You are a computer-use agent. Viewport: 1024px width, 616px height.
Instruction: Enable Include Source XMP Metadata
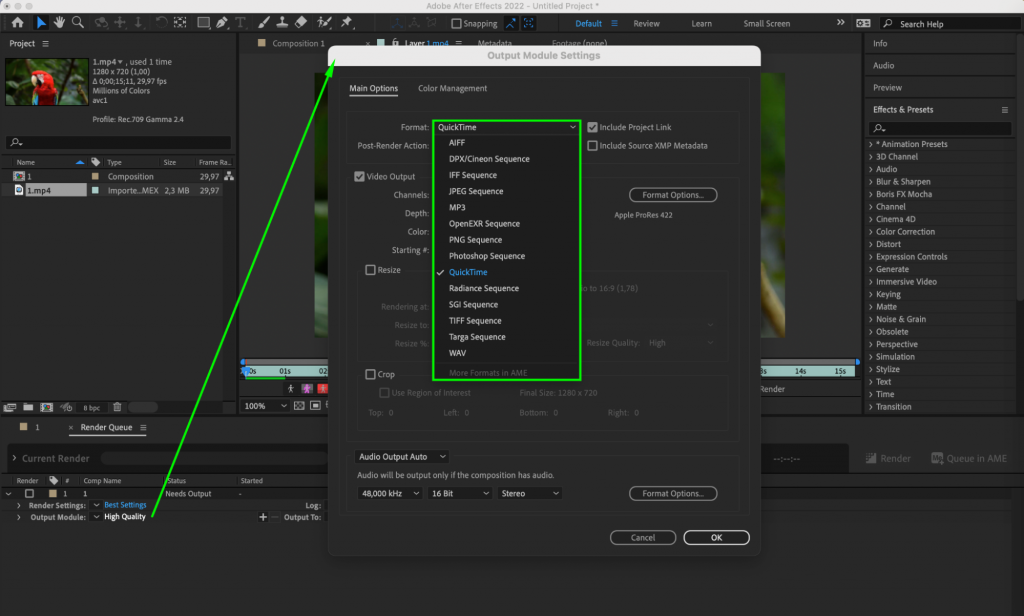tap(590, 146)
